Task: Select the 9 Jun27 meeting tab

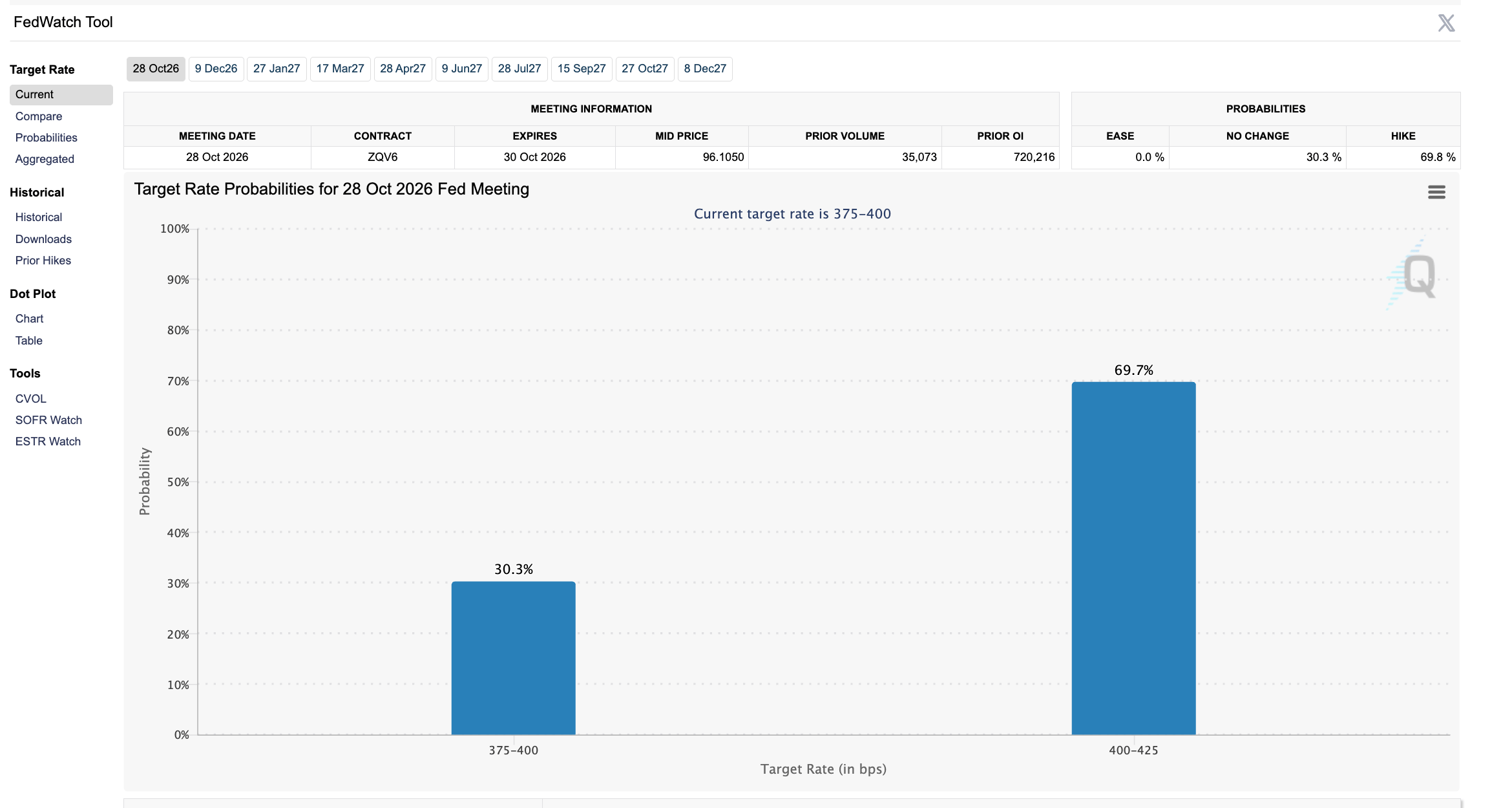Action: tap(461, 69)
